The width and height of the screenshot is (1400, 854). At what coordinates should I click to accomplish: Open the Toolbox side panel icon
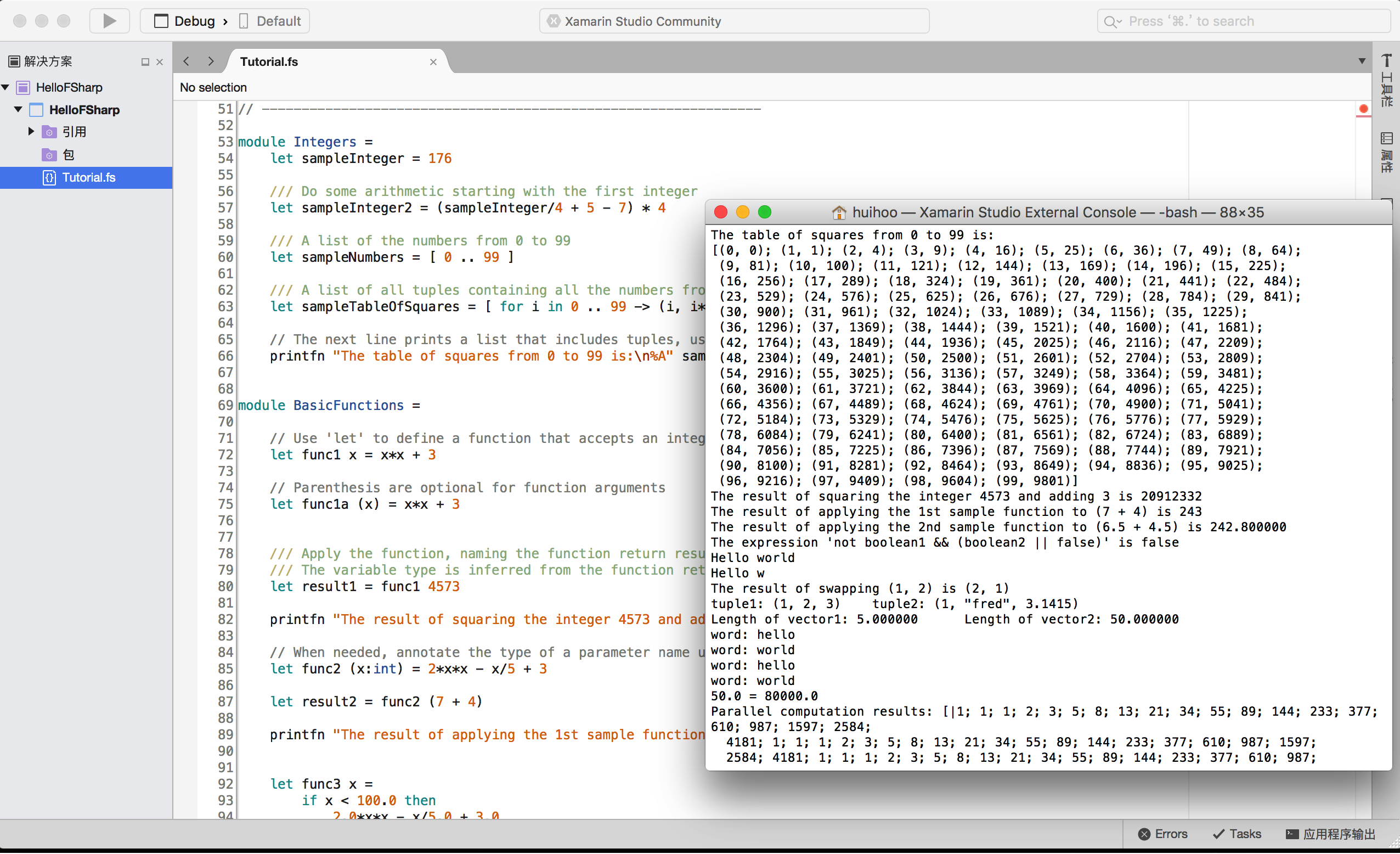click(x=1386, y=80)
